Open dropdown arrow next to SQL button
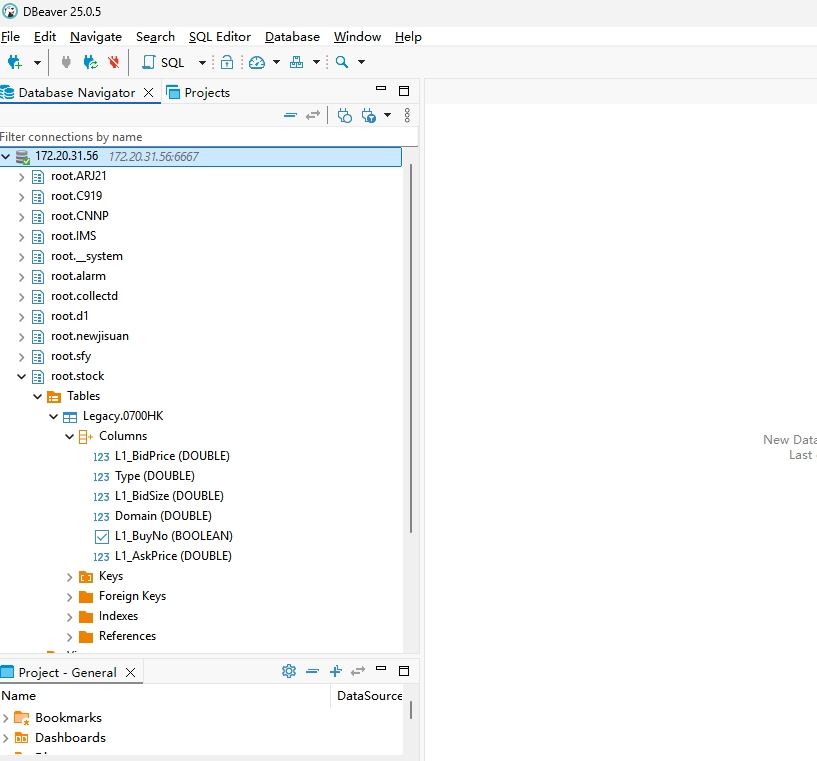Screen dimensions: 817x761 [x=202, y=62]
